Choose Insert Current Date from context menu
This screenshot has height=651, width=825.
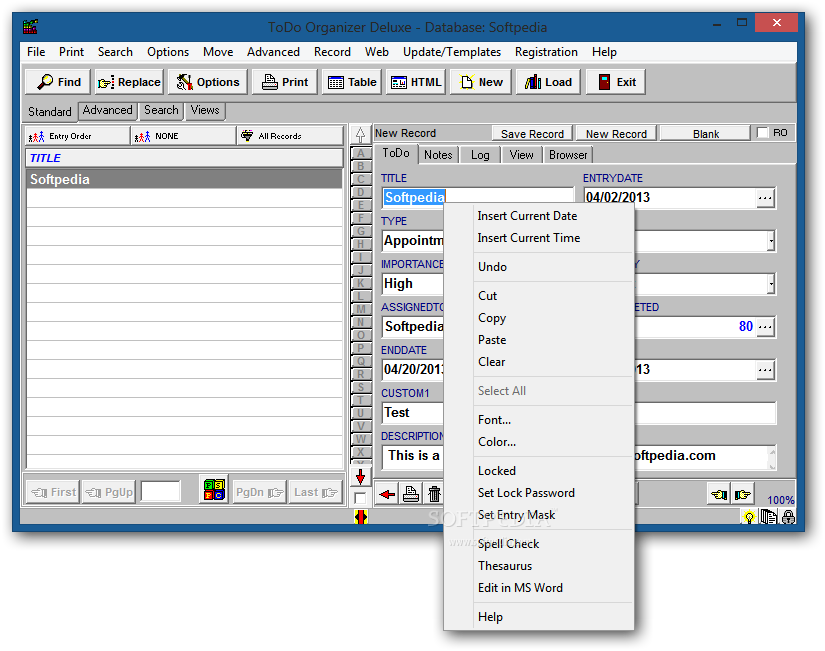click(538, 216)
